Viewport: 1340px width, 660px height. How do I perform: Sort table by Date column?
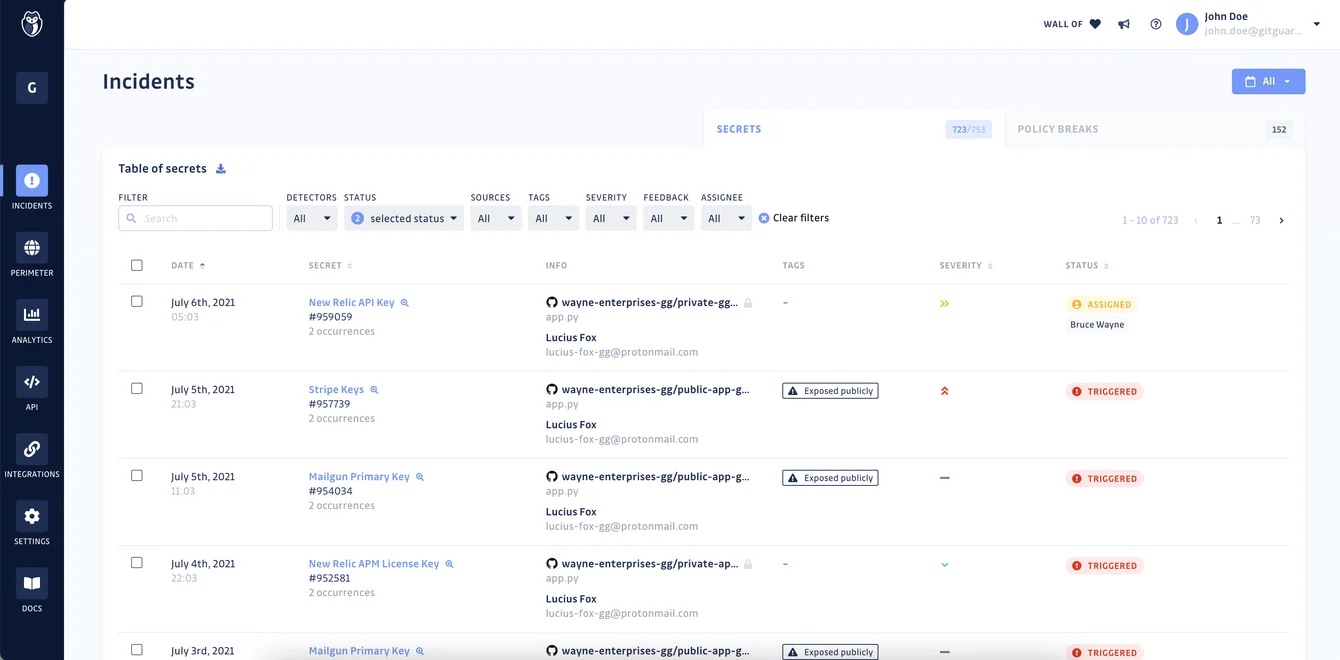tap(188, 265)
